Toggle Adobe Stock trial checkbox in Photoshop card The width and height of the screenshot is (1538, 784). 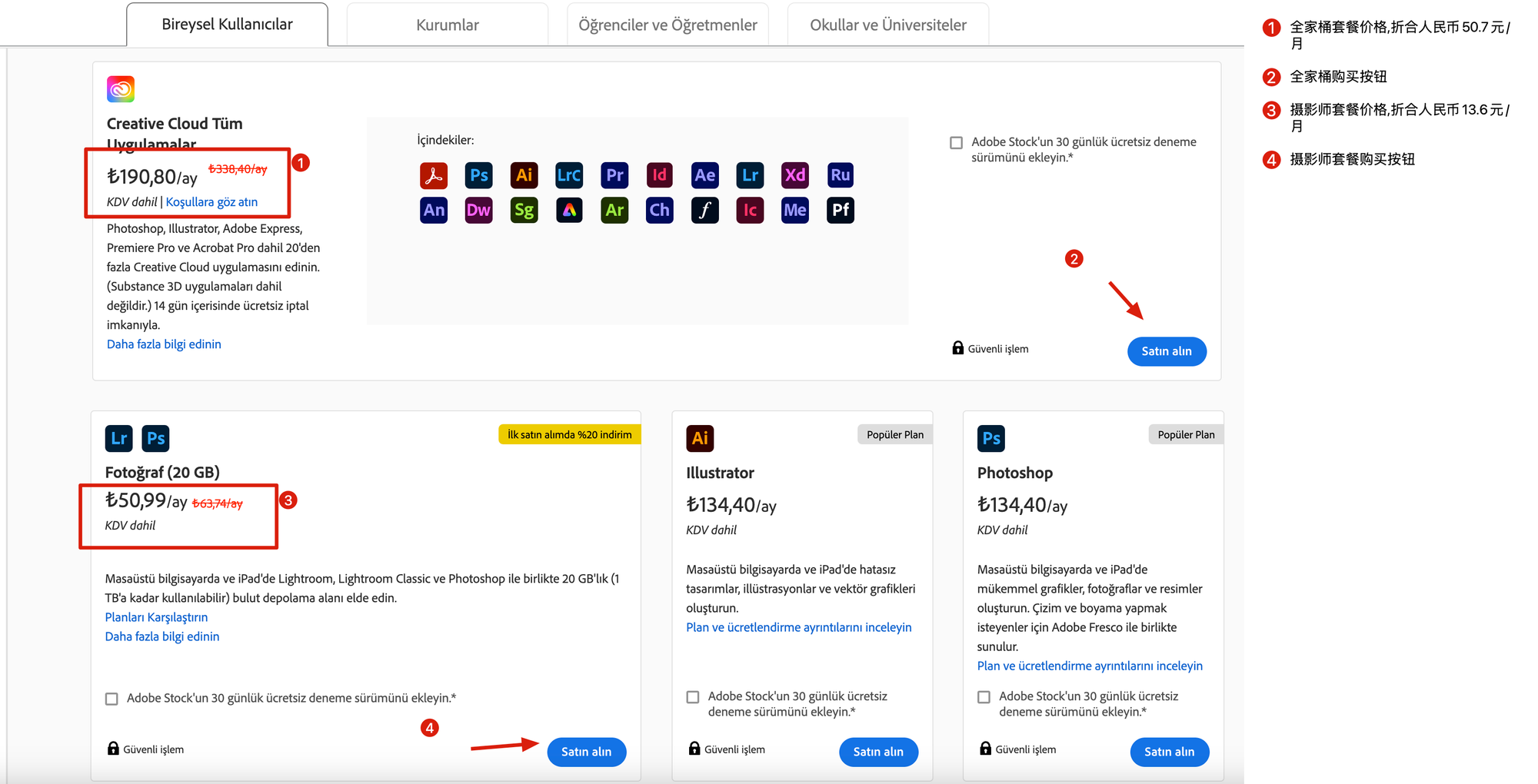point(984,697)
